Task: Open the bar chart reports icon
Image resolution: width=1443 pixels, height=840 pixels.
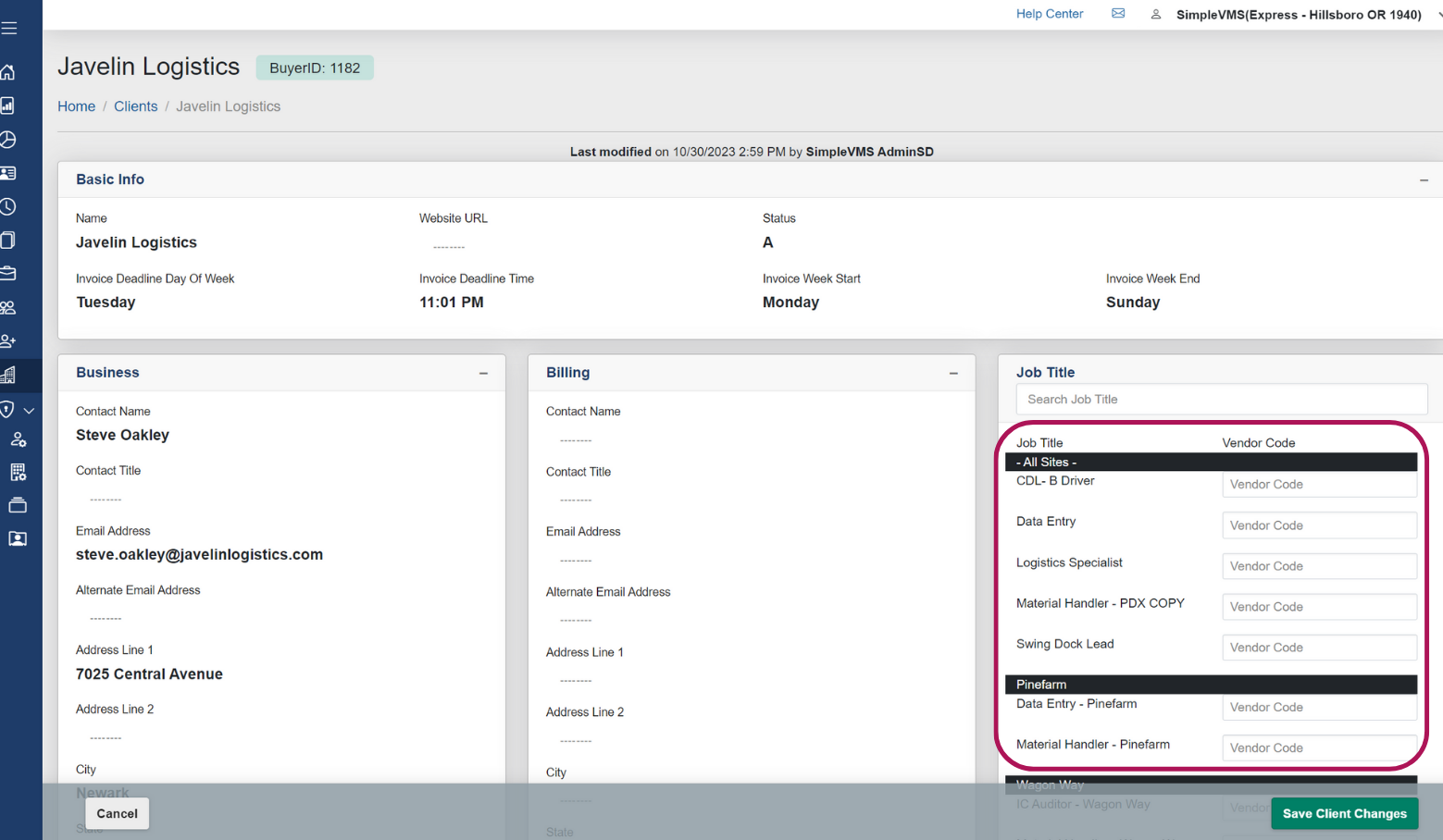Action: pos(8,105)
